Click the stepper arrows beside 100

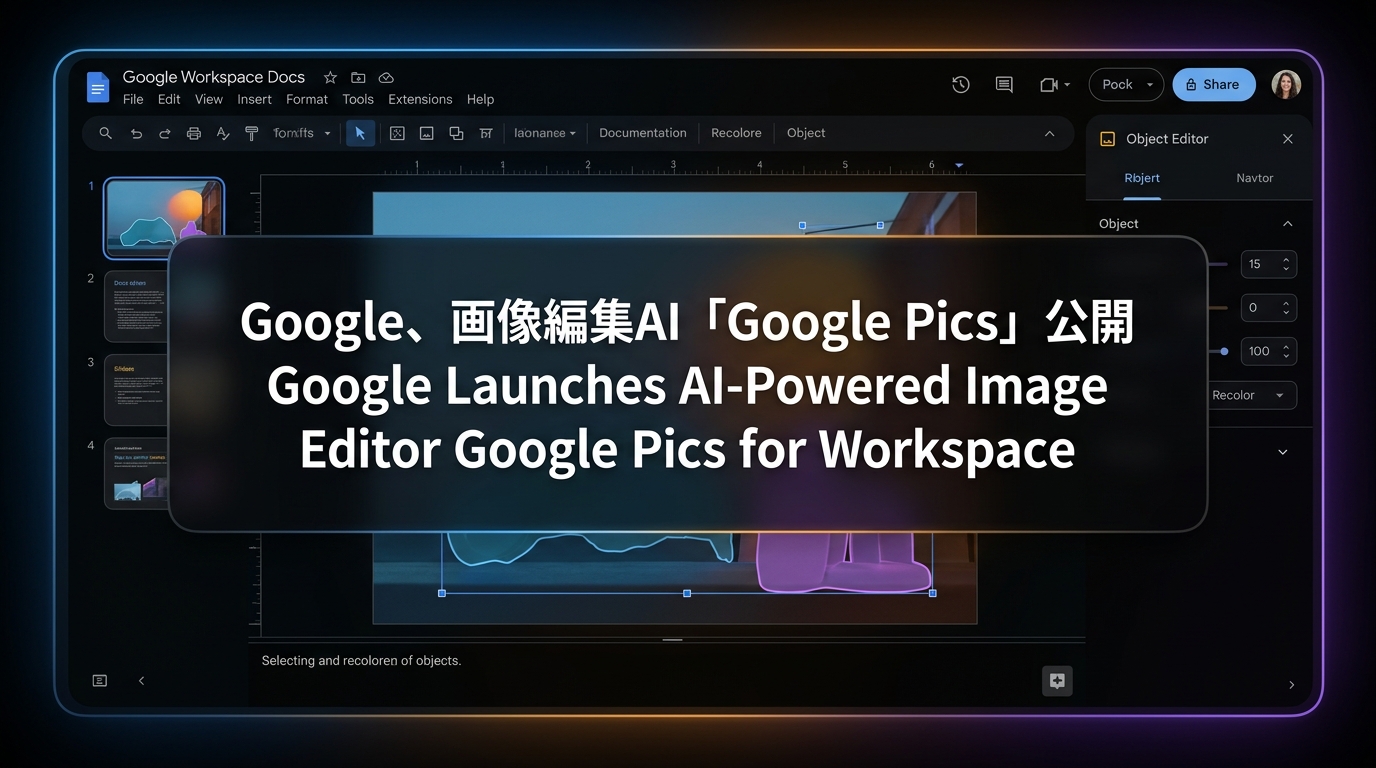point(1287,351)
